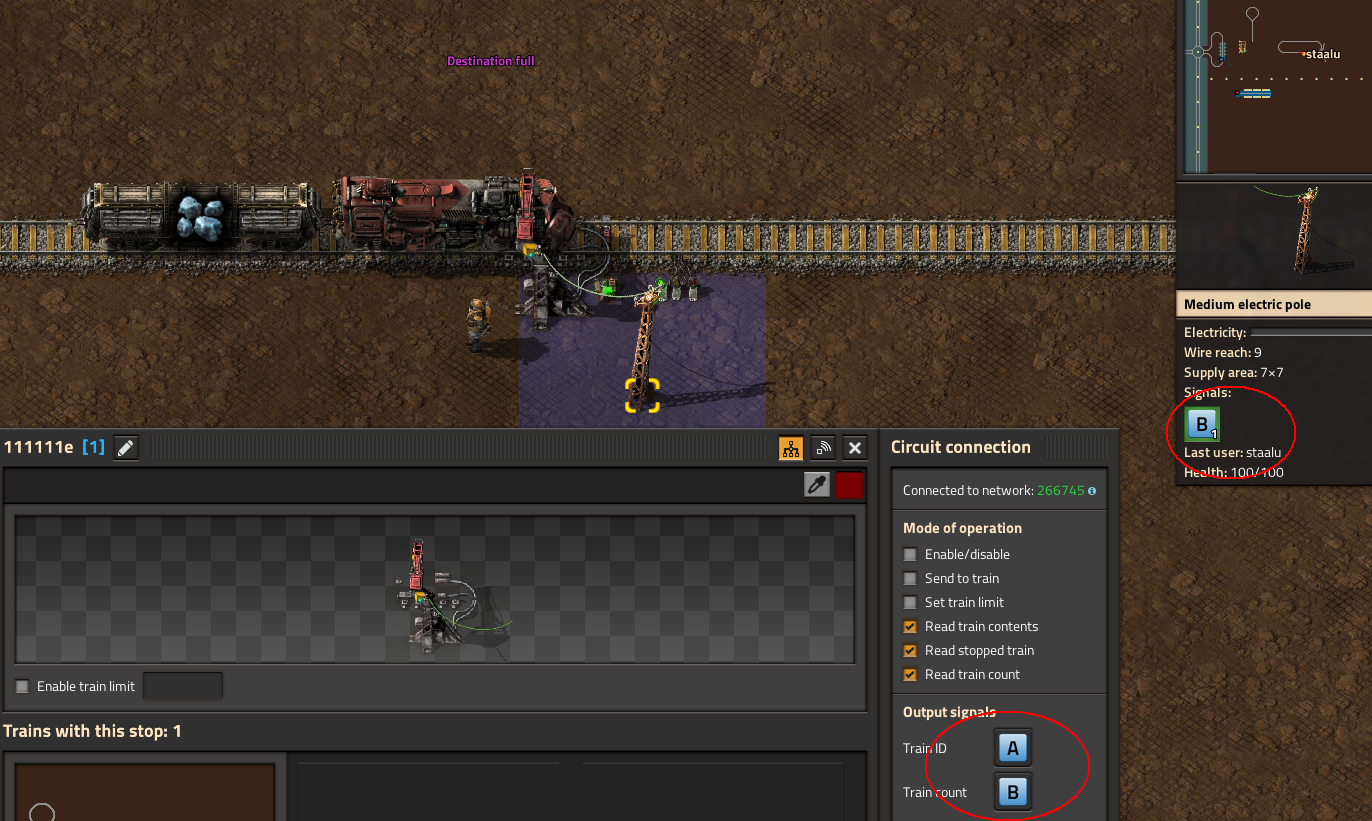Toggle the circuit network button in the title bar
Viewport: 1372px width, 821px height.
click(791, 448)
